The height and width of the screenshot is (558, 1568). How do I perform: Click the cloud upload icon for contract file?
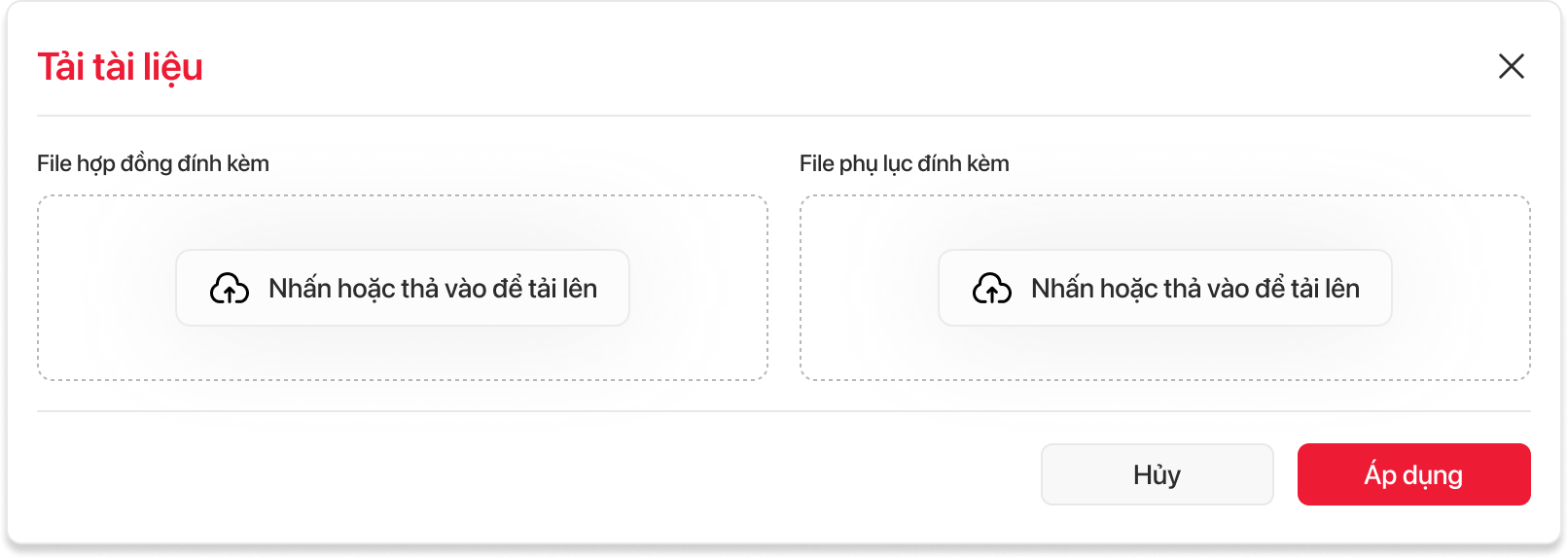coord(230,289)
